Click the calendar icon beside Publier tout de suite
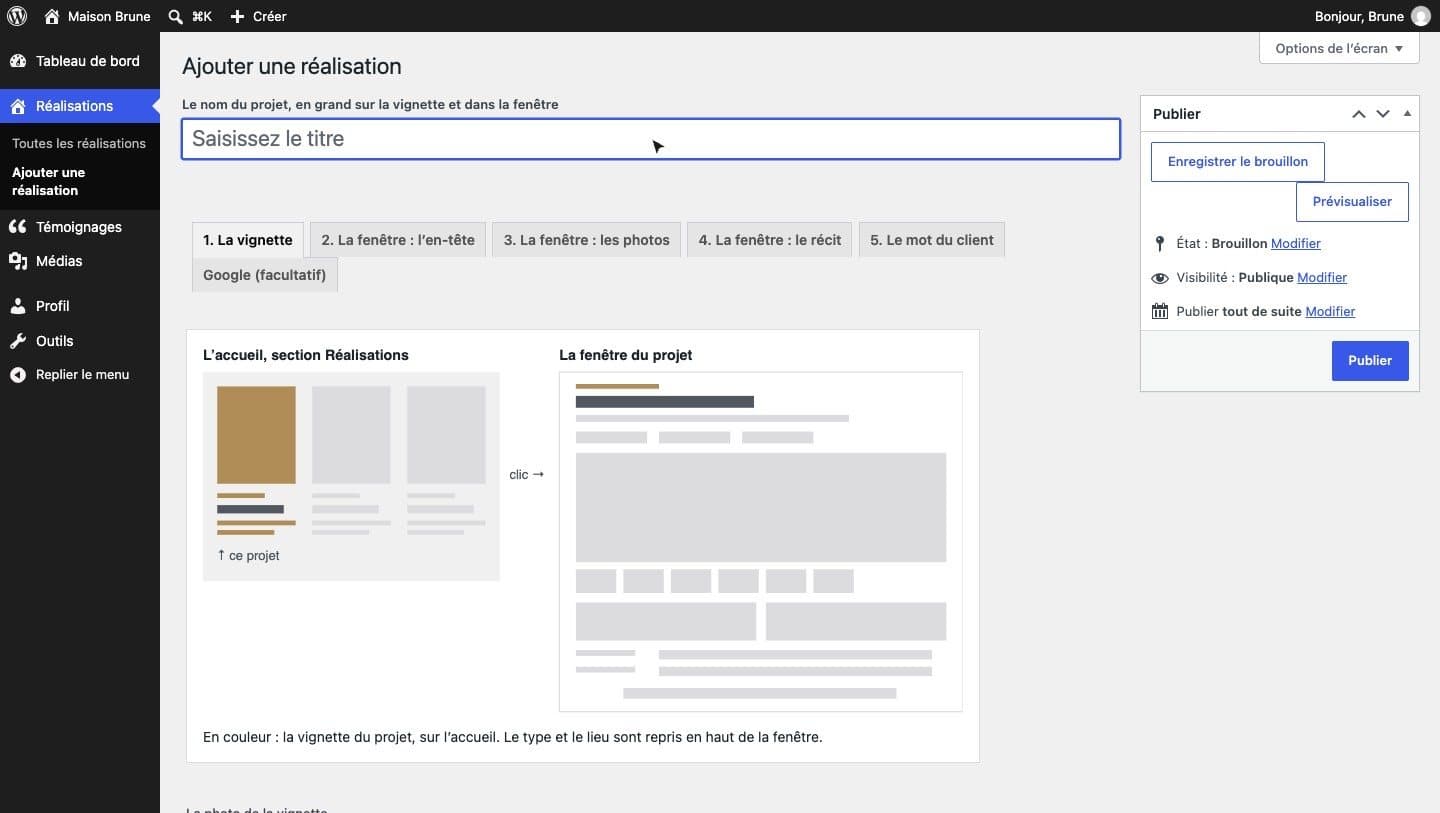 (x=1160, y=311)
